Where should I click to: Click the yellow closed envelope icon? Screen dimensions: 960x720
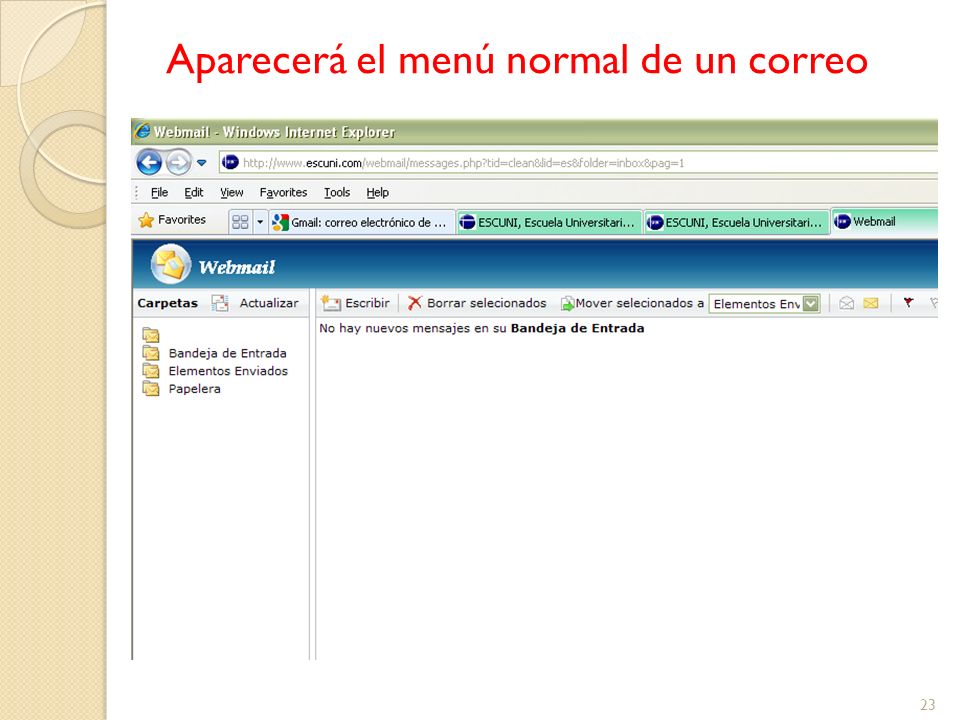click(x=871, y=303)
